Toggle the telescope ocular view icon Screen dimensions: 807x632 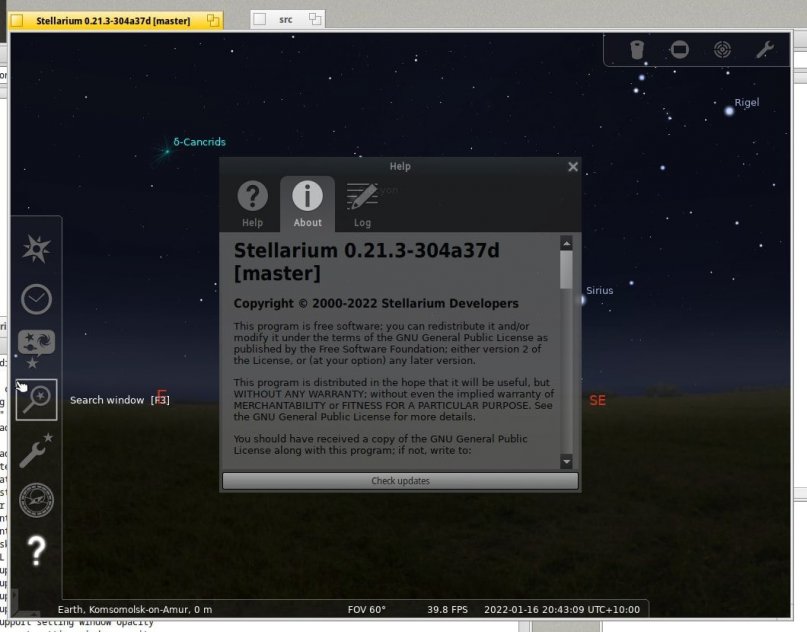(x=637, y=49)
